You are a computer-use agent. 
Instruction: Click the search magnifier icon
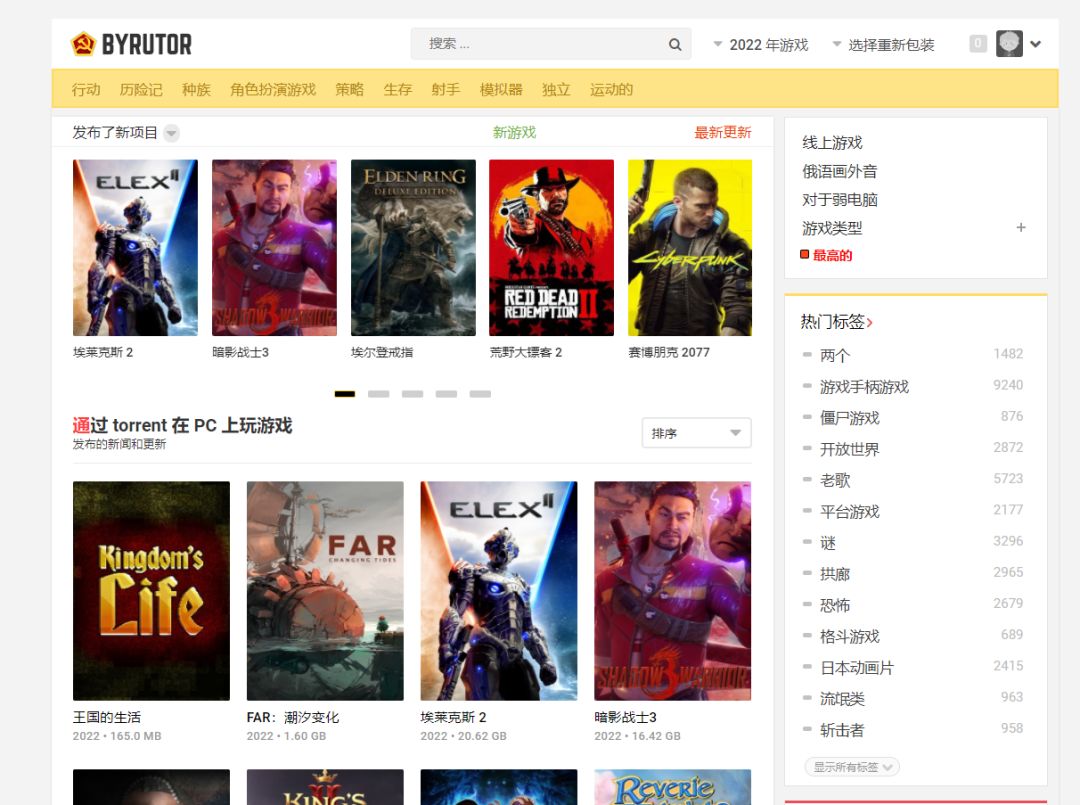point(675,43)
